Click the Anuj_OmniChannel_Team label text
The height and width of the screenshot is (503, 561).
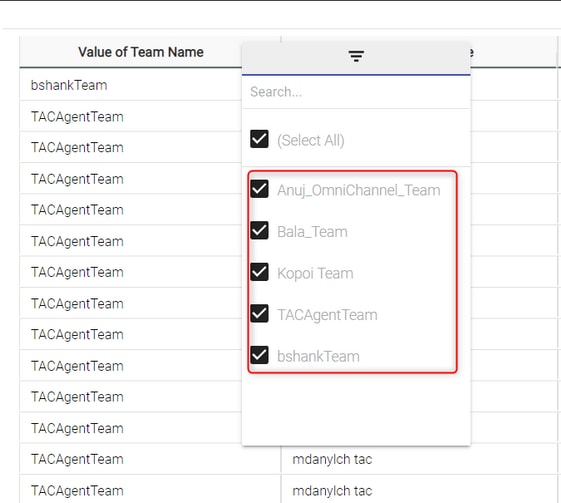tap(358, 190)
